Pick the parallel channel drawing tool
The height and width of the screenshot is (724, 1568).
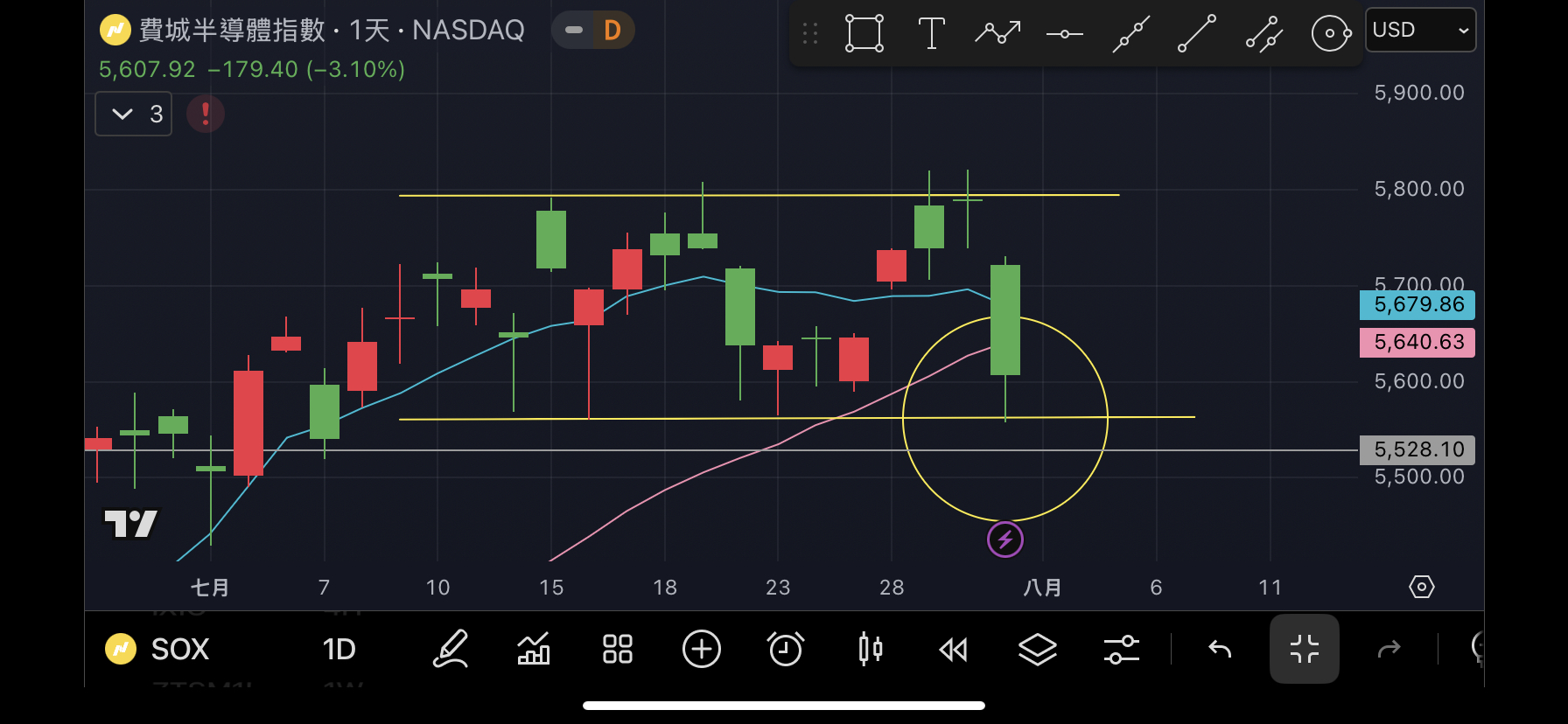[x=1263, y=34]
